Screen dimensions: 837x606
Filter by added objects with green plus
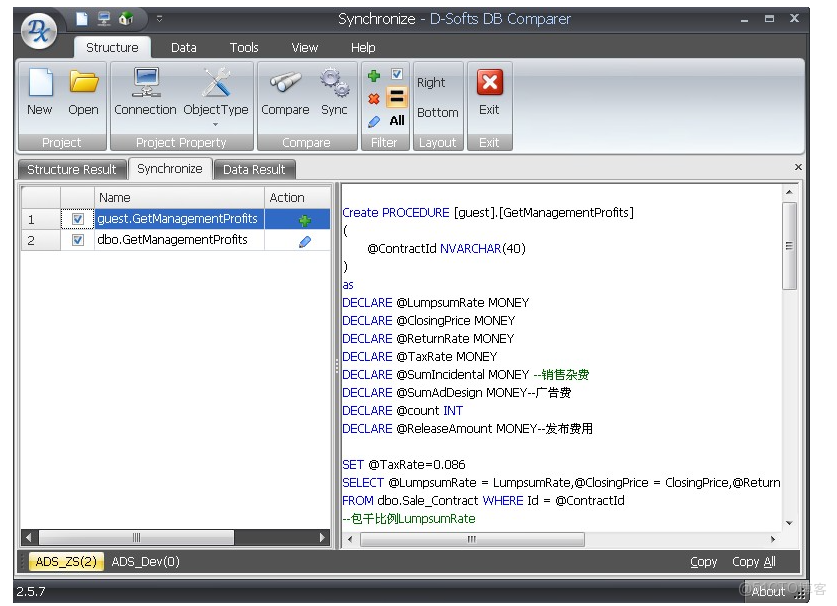point(374,75)
